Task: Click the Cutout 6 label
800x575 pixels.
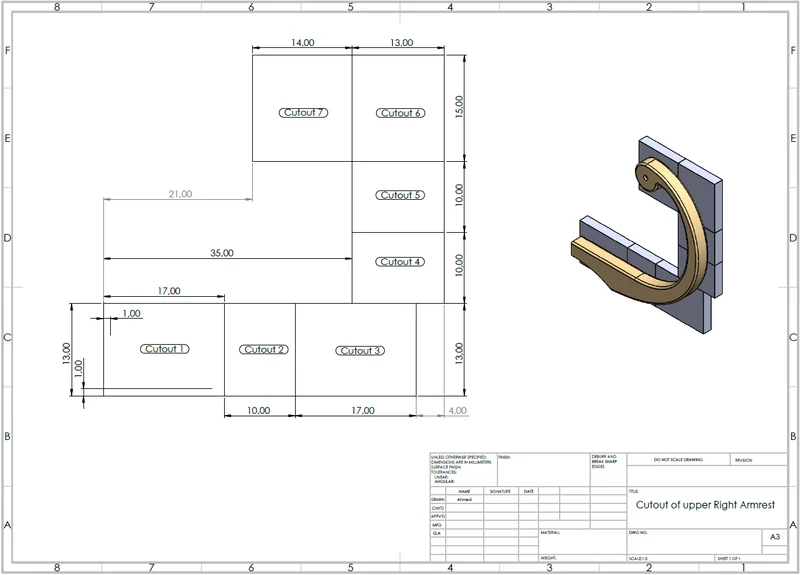Action: coord(401,113)
